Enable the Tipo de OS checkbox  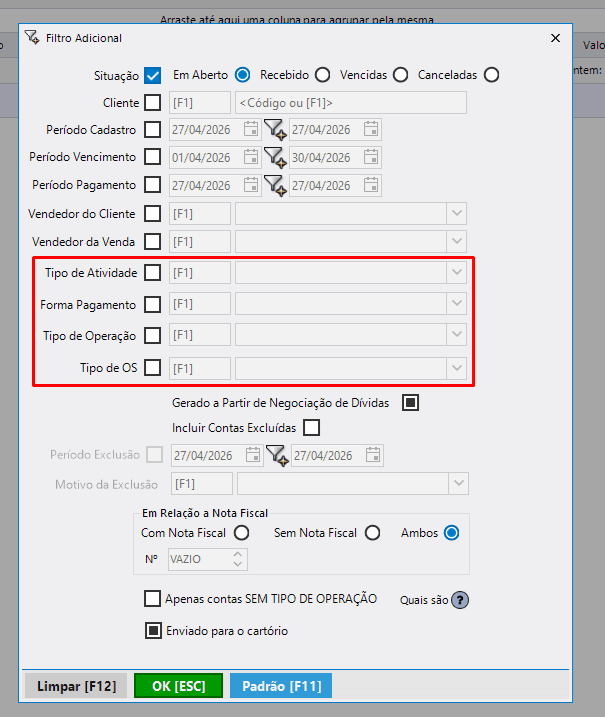(x=152, y=368)
